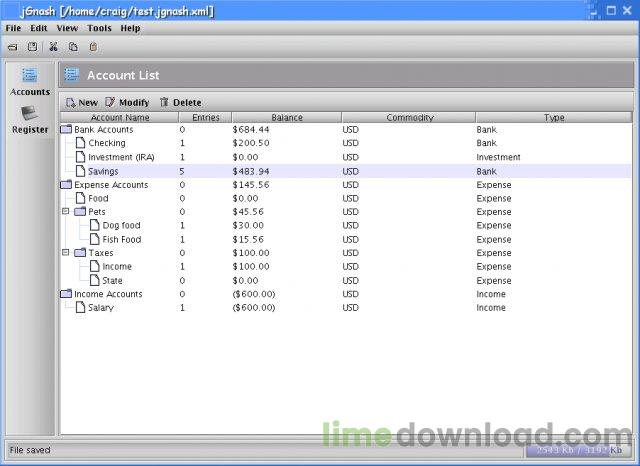The image size is (640, 466).
Task: Open the Help menu
Action: point(130,28)
